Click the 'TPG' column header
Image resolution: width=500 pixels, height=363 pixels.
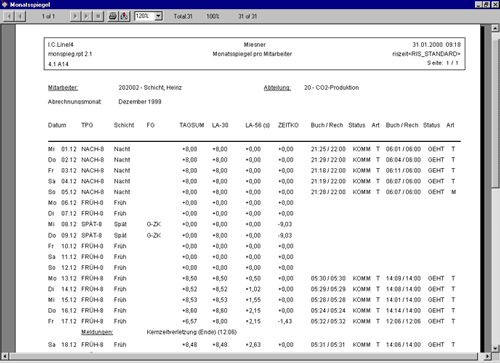(x=87, y=125)
